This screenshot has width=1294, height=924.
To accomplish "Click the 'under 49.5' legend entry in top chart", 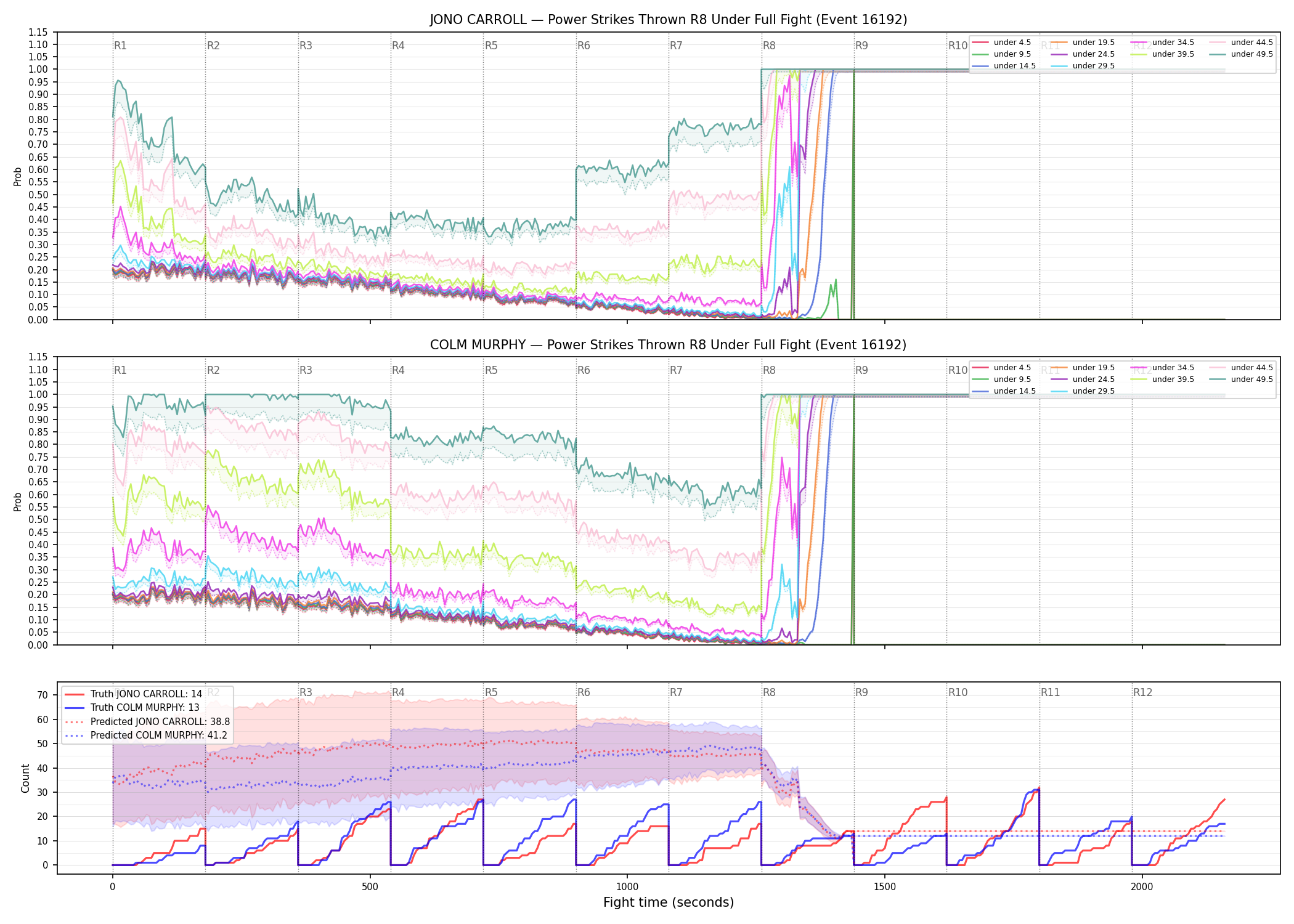I will pyautogui.click(x=1240, y=54).
